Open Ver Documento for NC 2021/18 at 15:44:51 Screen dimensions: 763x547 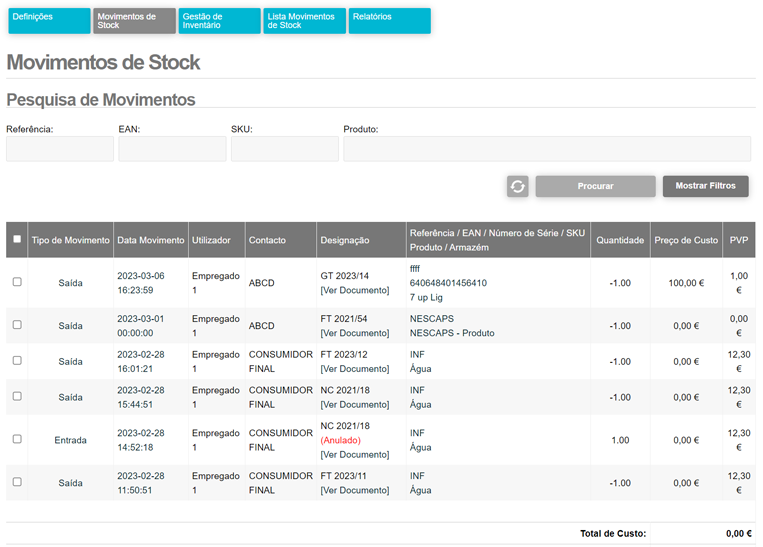[x=355, y=405]
